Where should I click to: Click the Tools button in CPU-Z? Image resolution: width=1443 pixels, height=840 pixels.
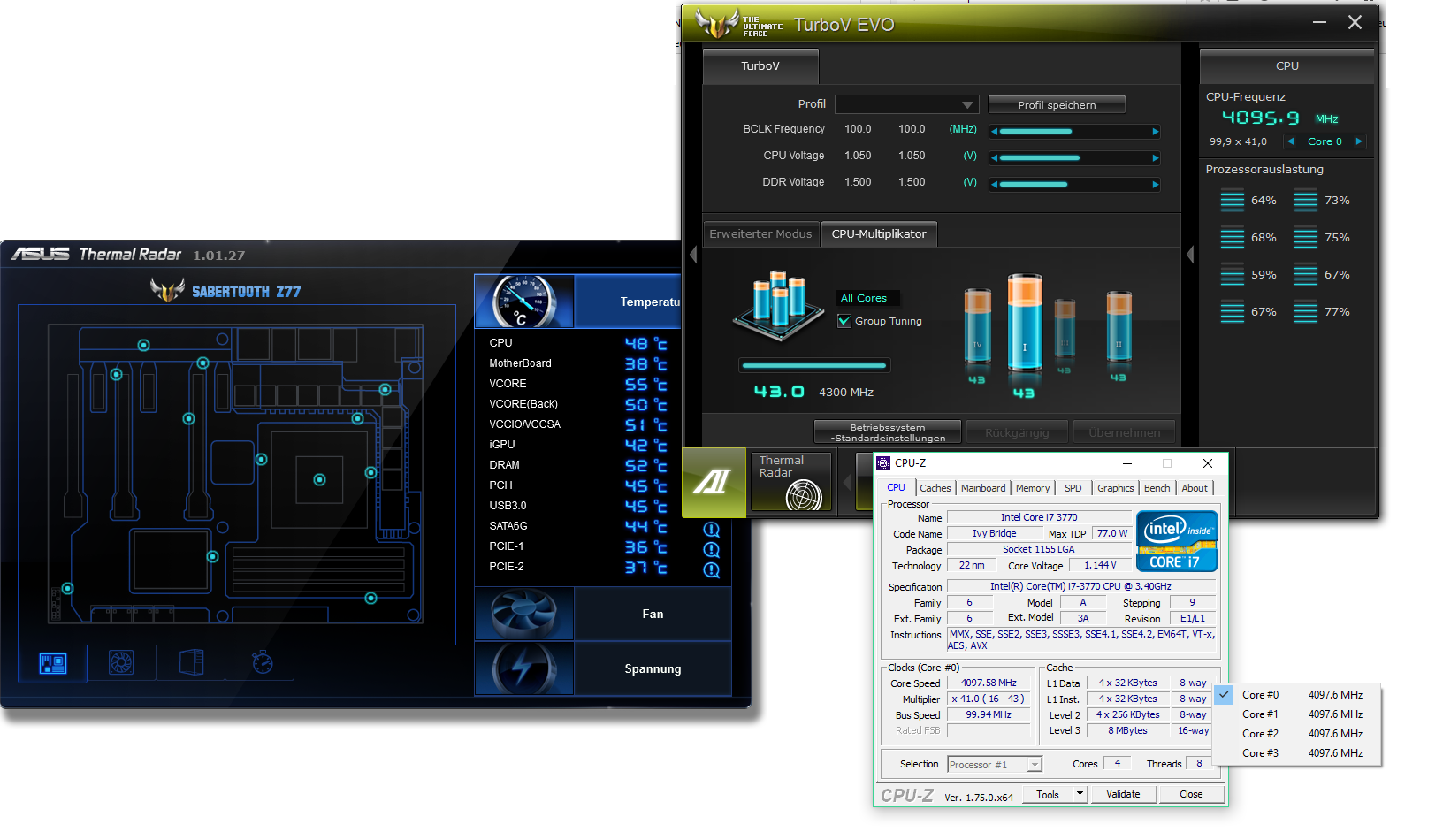1048,794
